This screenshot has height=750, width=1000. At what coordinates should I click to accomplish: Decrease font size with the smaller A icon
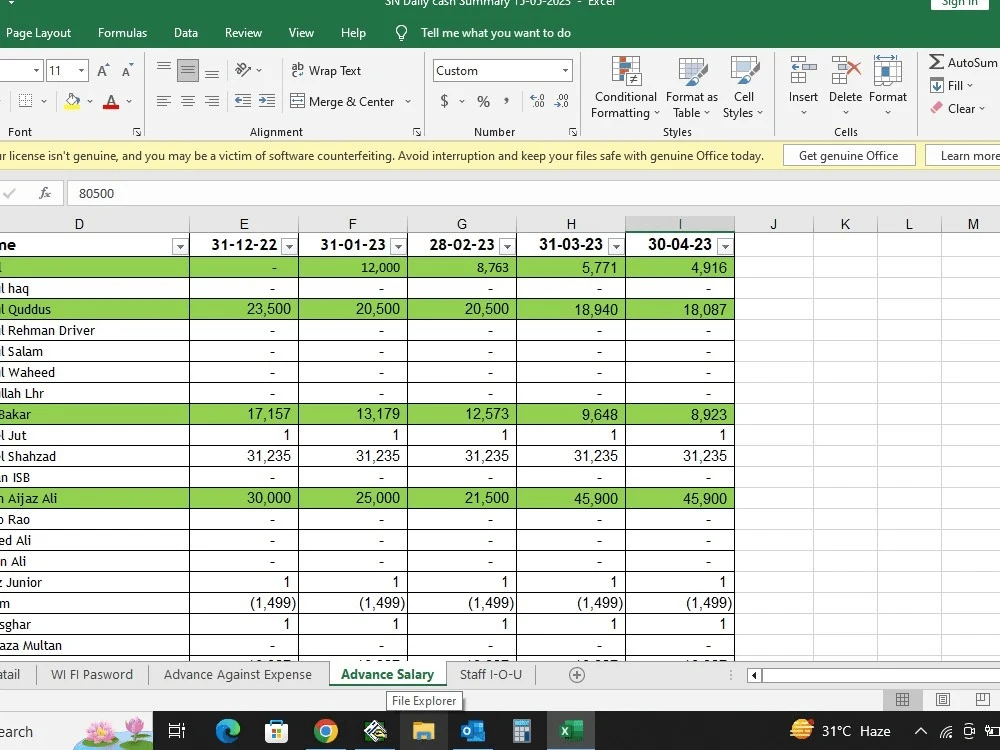point(128,70)
